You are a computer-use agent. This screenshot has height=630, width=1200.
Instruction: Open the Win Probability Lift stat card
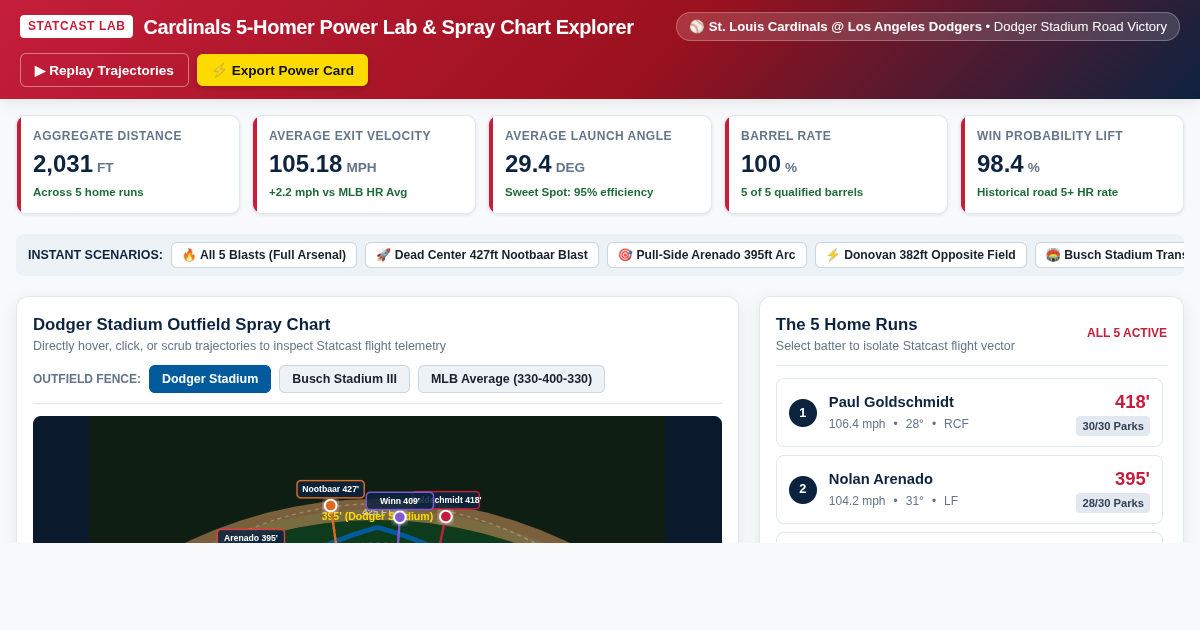(1072, 164)
